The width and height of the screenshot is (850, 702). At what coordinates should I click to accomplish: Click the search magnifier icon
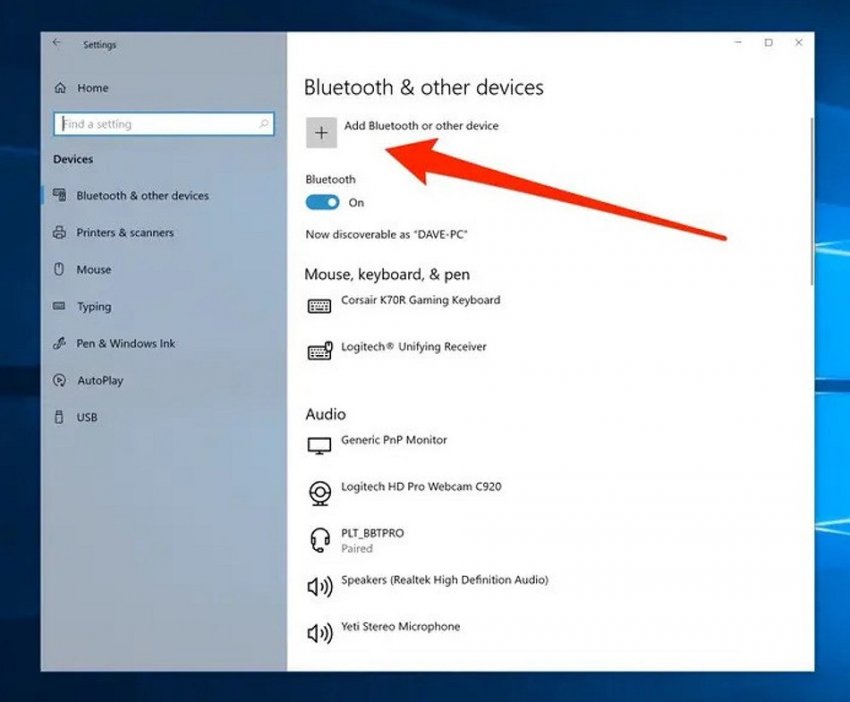[264, 124]
